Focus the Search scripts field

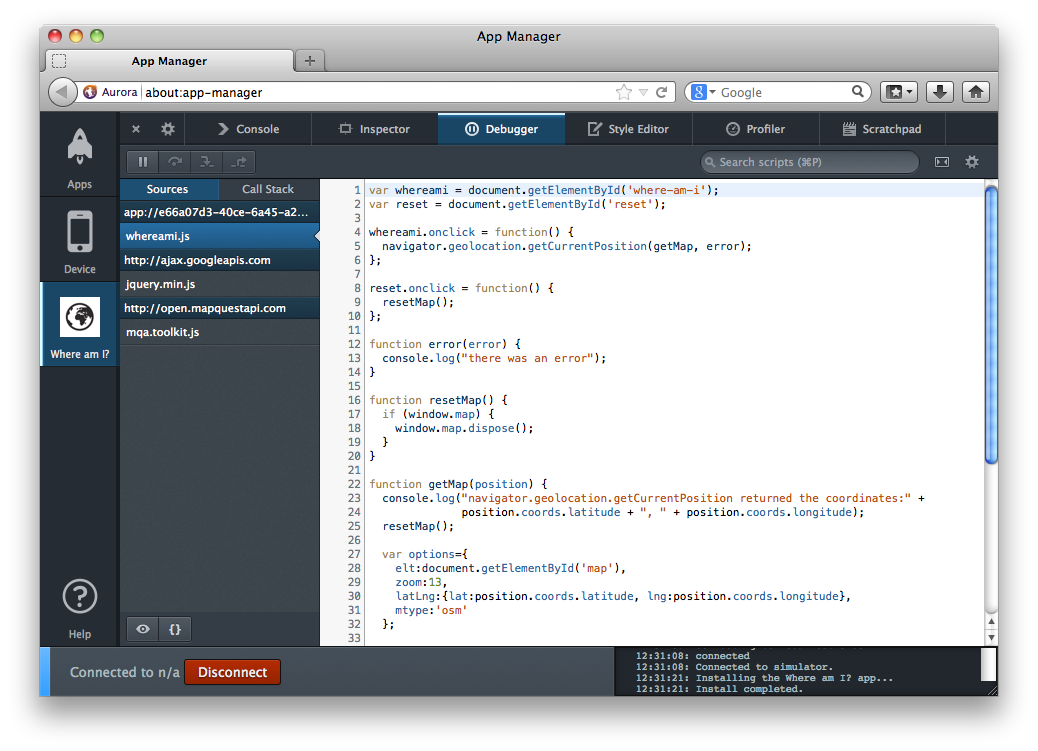click(x=810, y=162)
